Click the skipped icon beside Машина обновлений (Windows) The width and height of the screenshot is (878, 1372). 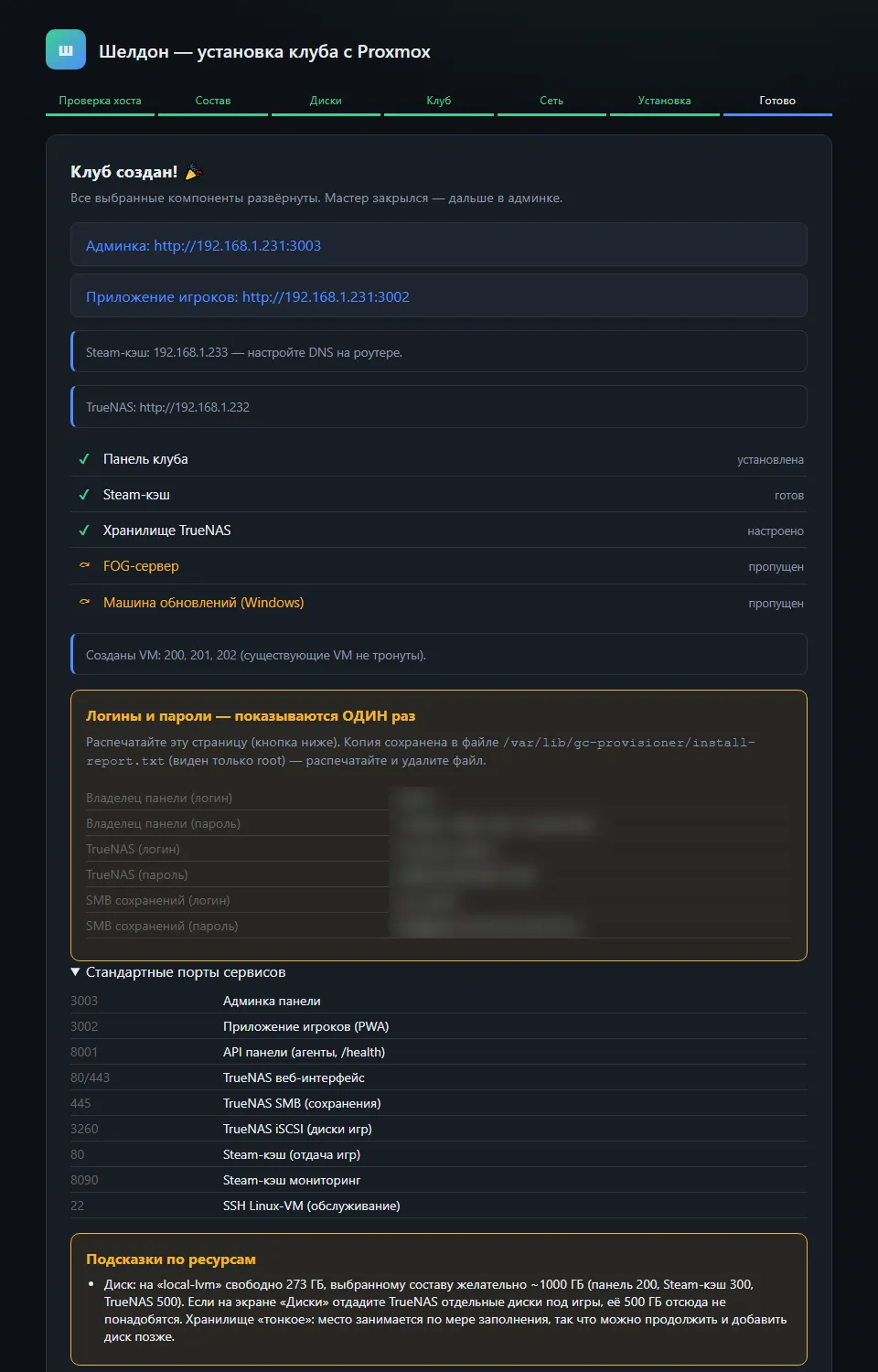tap(84, 603)
